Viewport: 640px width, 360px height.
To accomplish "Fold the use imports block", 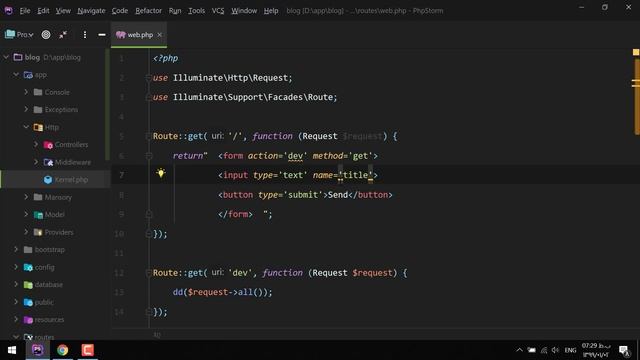I will pos(149,78).
